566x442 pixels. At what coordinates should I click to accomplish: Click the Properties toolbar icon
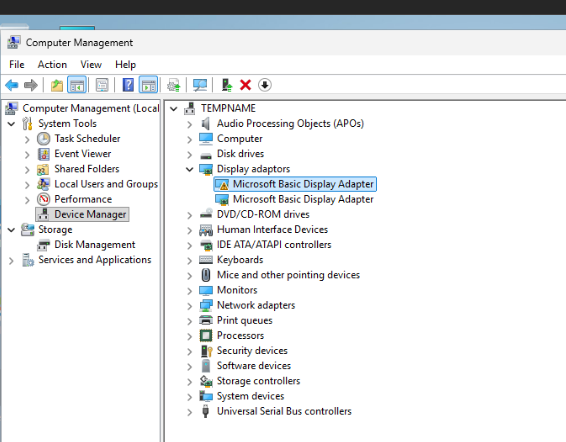pyautogui.click(x=102, y=85)
